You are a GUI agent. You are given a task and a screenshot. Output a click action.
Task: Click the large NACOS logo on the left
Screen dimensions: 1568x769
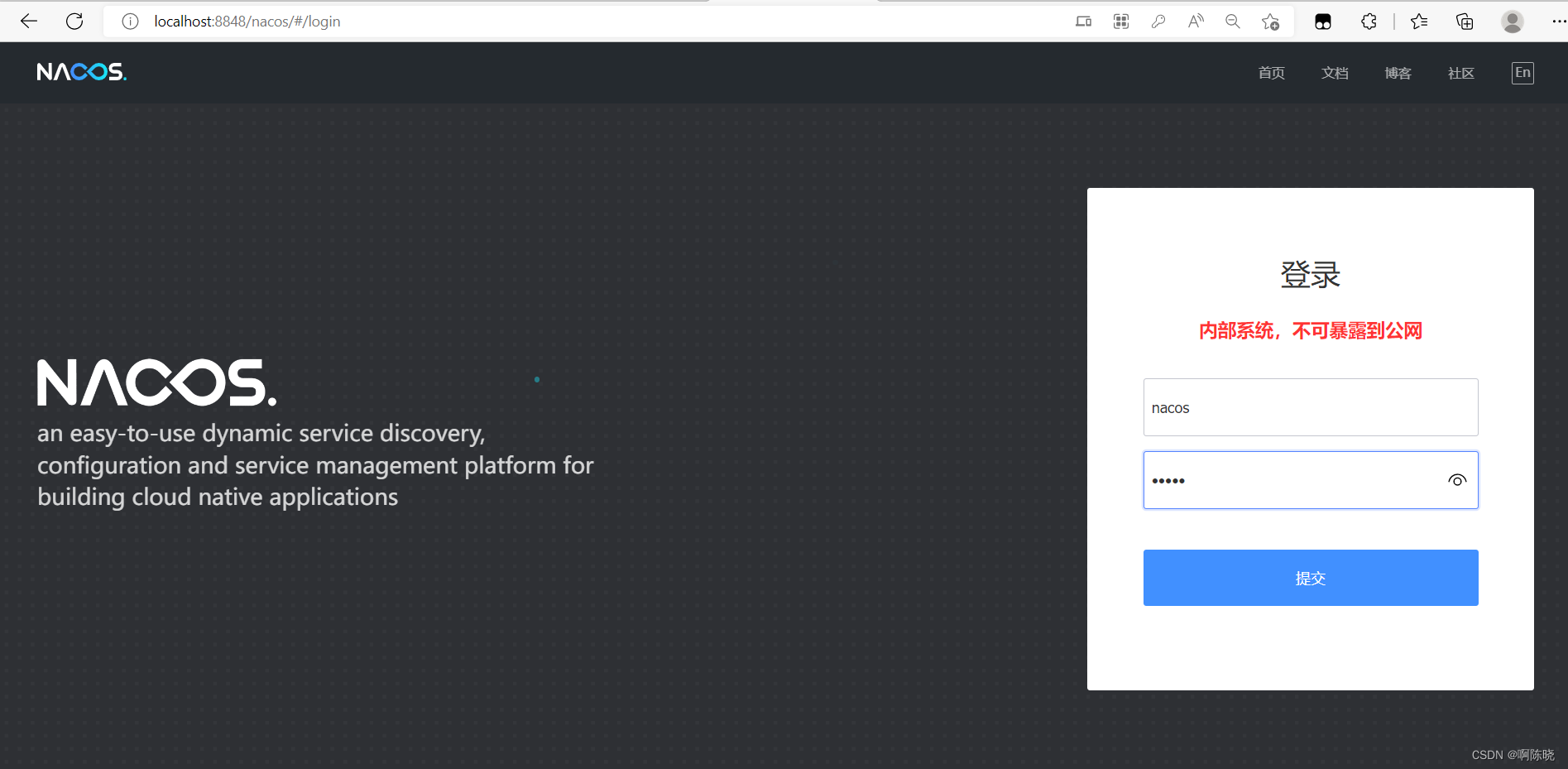[157, 382]
